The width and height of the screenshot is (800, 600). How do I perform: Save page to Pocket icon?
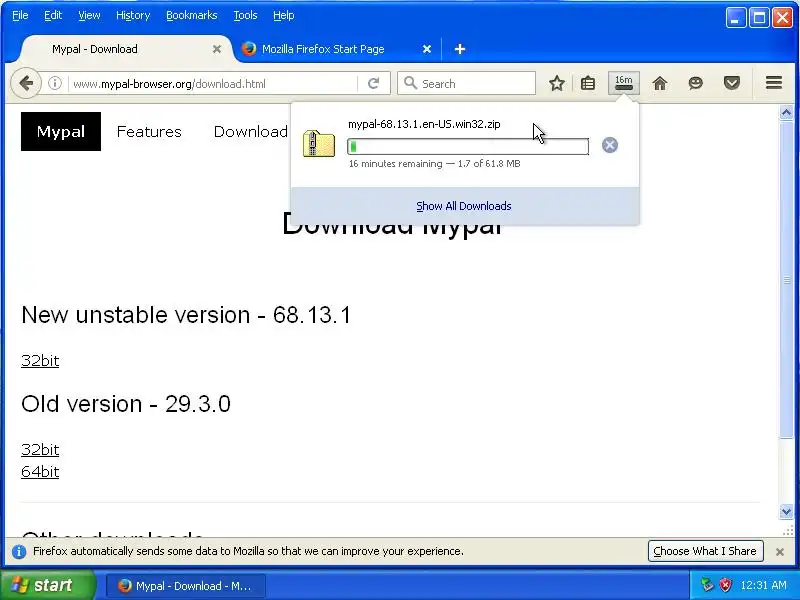tap(732, 83)
